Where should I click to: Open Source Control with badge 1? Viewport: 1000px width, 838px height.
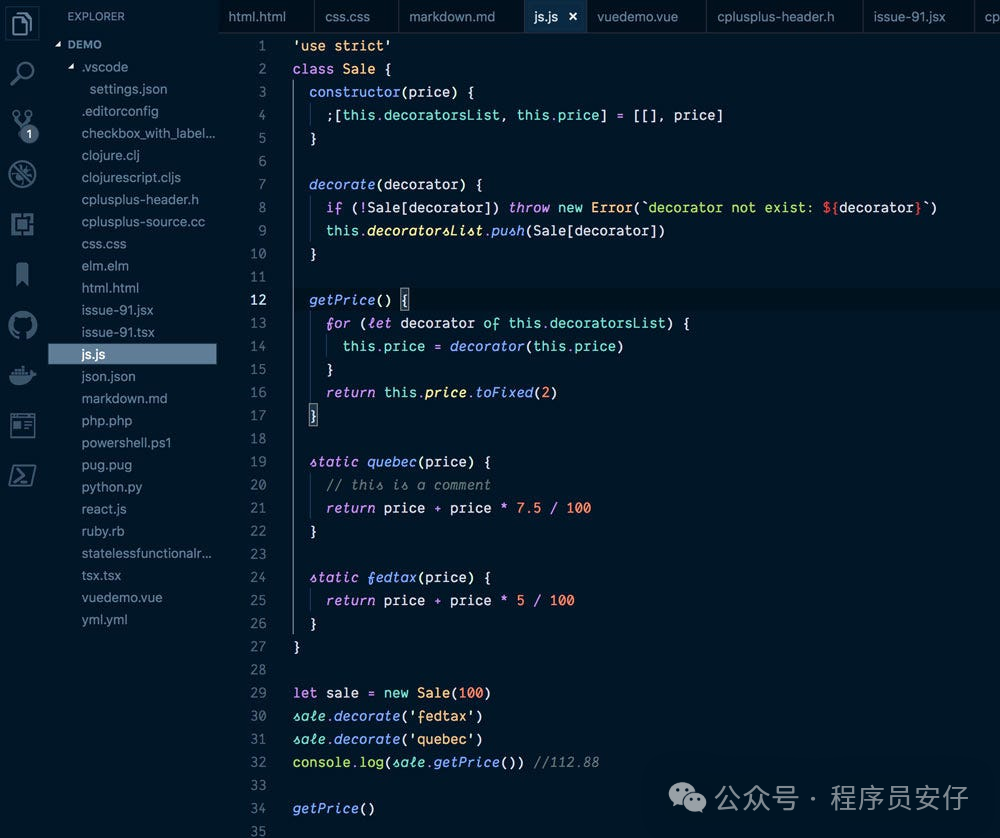[x=22, y=124]
